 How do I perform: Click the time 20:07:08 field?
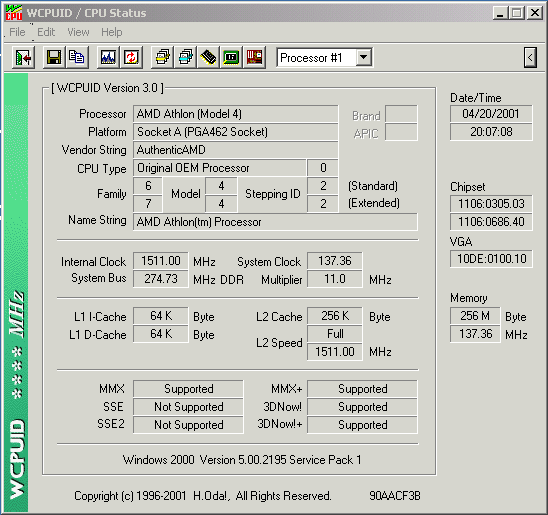pos(491,132)
